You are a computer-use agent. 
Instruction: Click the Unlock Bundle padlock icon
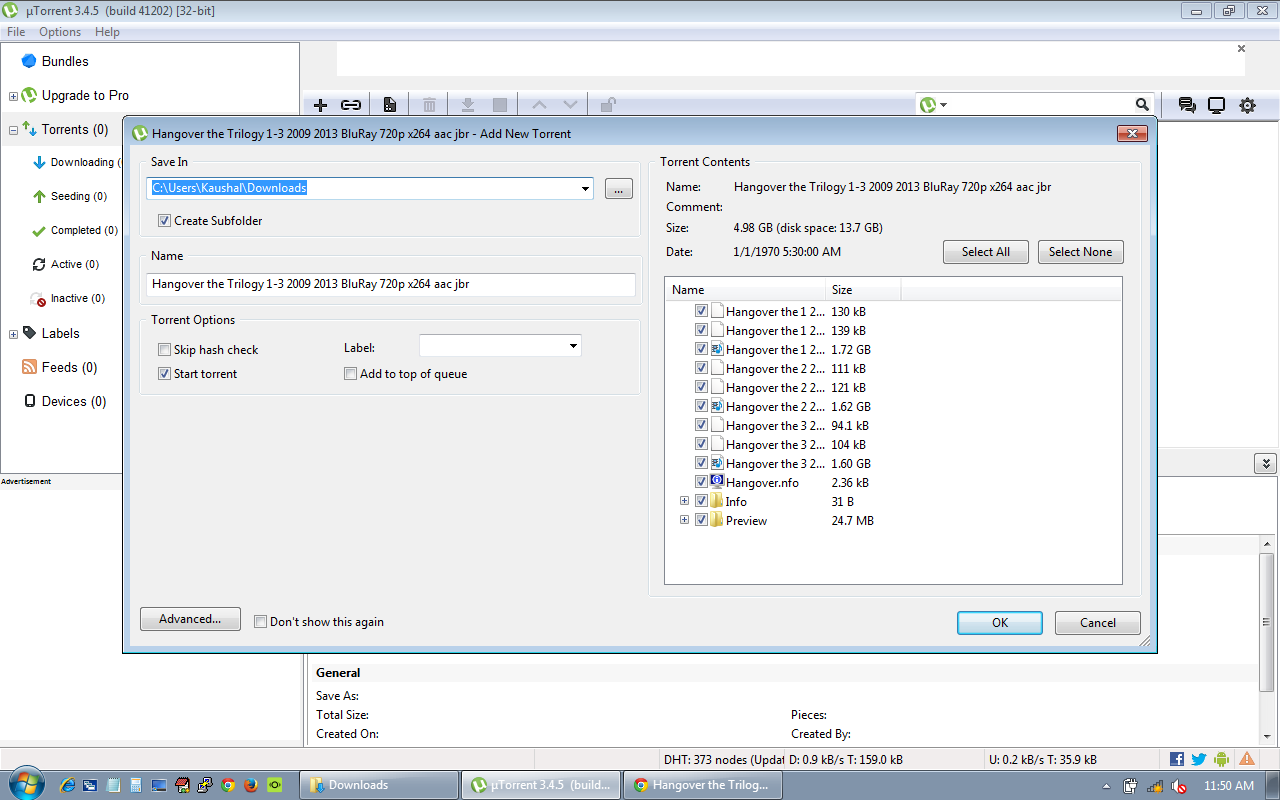tap(608, 105)
